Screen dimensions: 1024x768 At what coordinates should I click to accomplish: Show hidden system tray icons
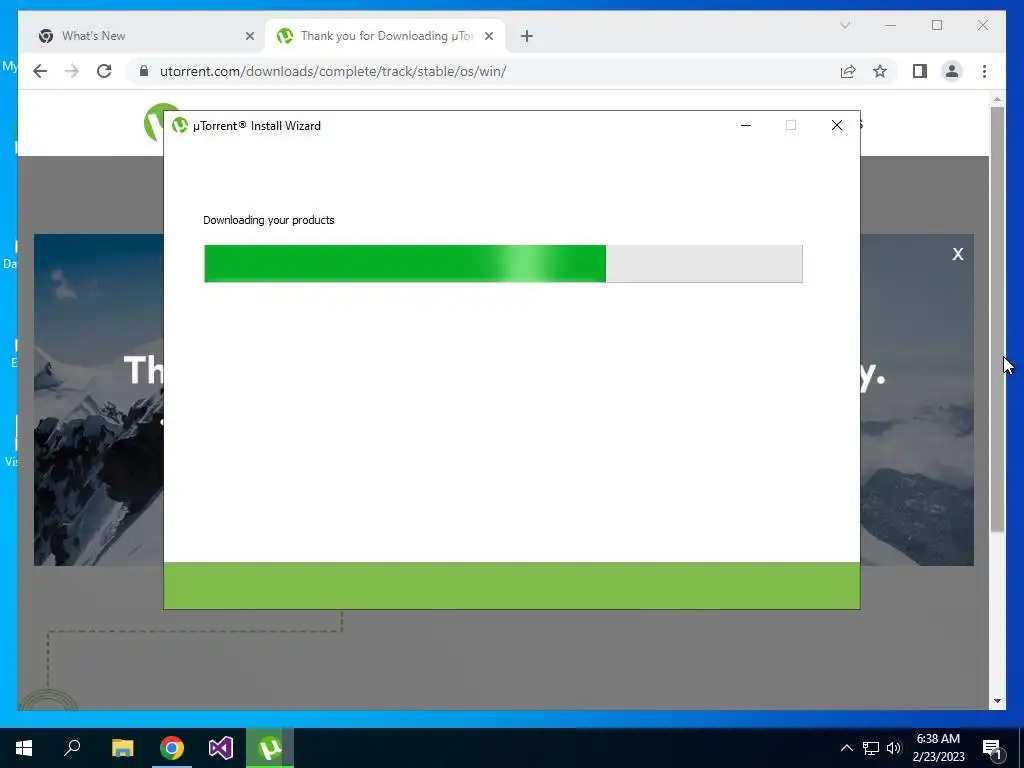click(846, 748)
